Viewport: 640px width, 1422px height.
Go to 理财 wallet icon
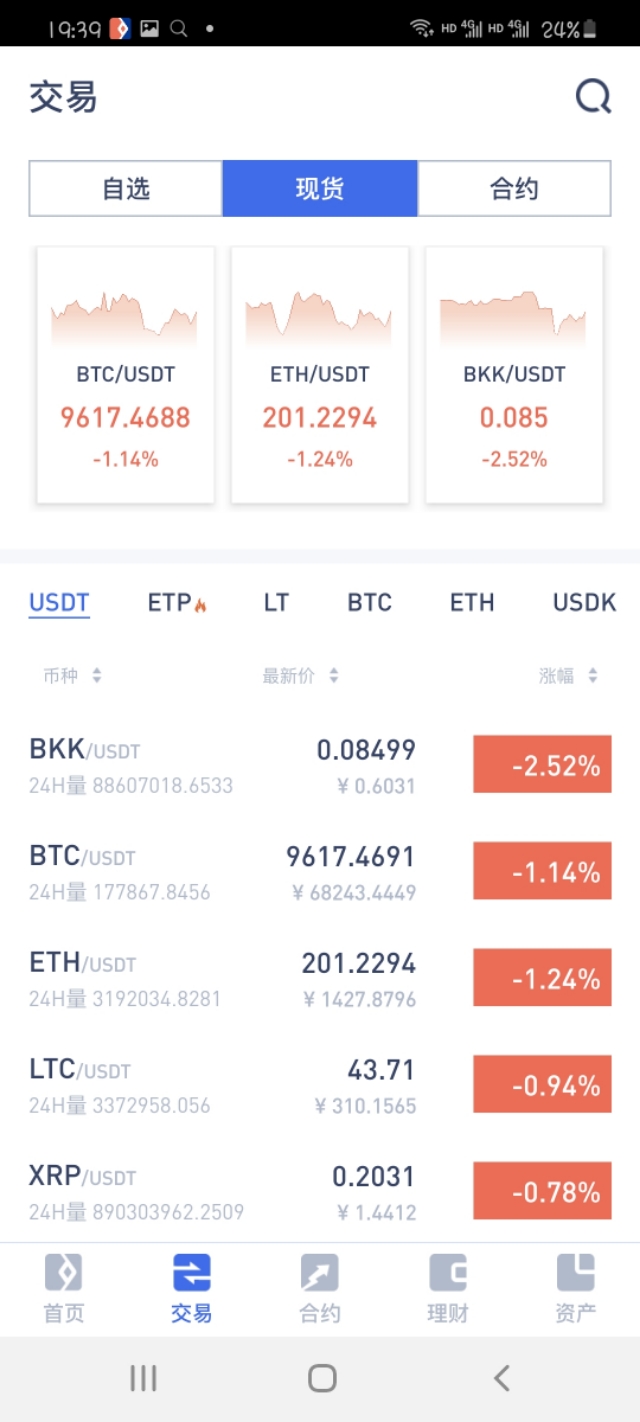click(447, 1274)
